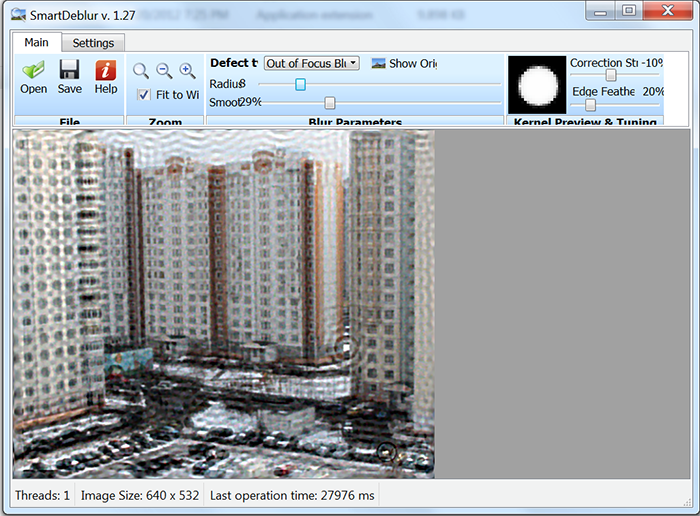This screenshot has width=700, height=516.
Task: Expand the Out of Focus Blur dropdown
Action: pyautogui.click(x=311, y=63)
